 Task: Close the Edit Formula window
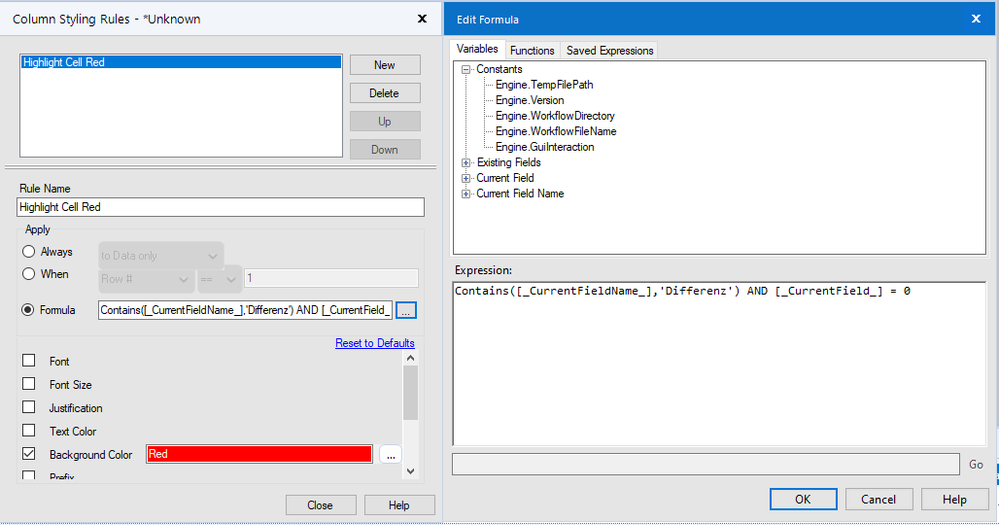[975, 19]
